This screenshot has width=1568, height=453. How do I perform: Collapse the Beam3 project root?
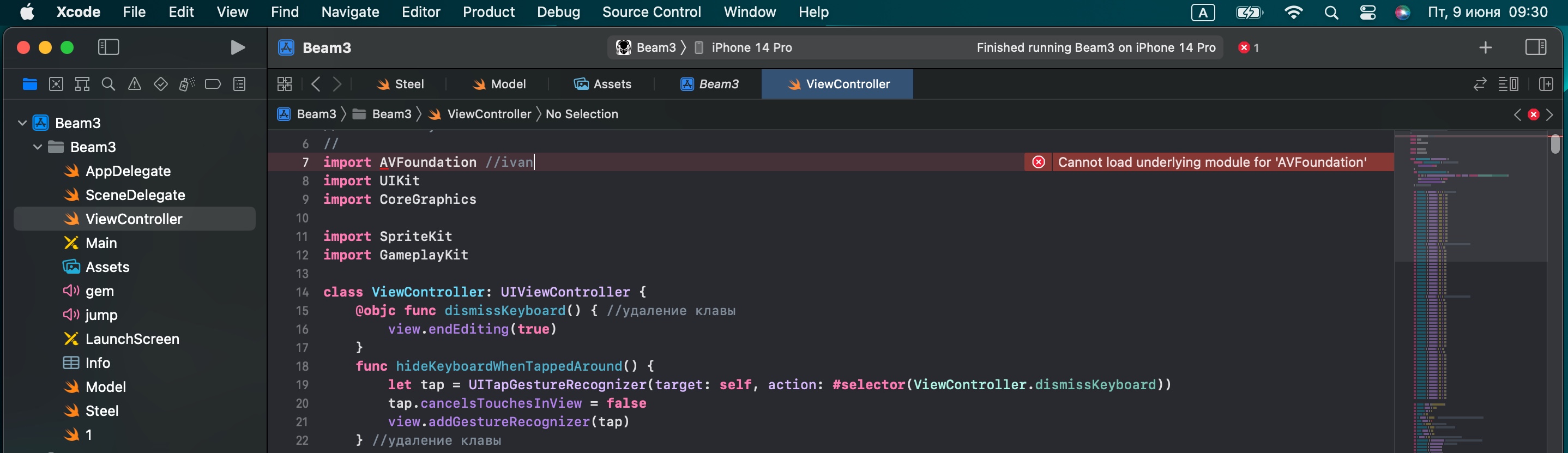coord(22,123)
